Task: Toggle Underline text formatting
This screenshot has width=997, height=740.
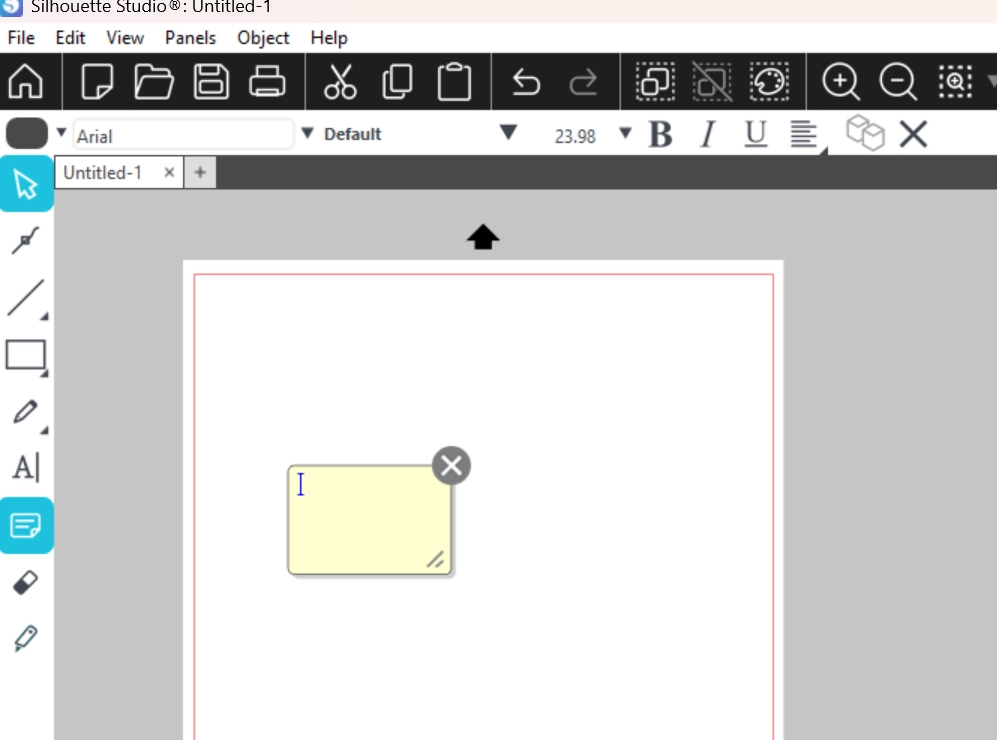Action: (x=756, y=134)
